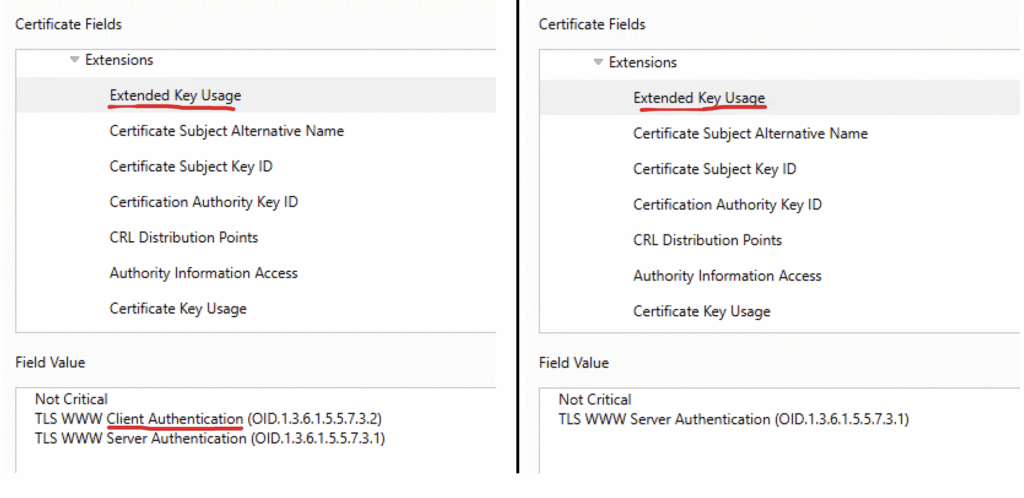This screenshot has width=1024, height=498.
Task: Select Certificate Key Usage in right panel
Action: pyautogui.click(x=701, y=311)
